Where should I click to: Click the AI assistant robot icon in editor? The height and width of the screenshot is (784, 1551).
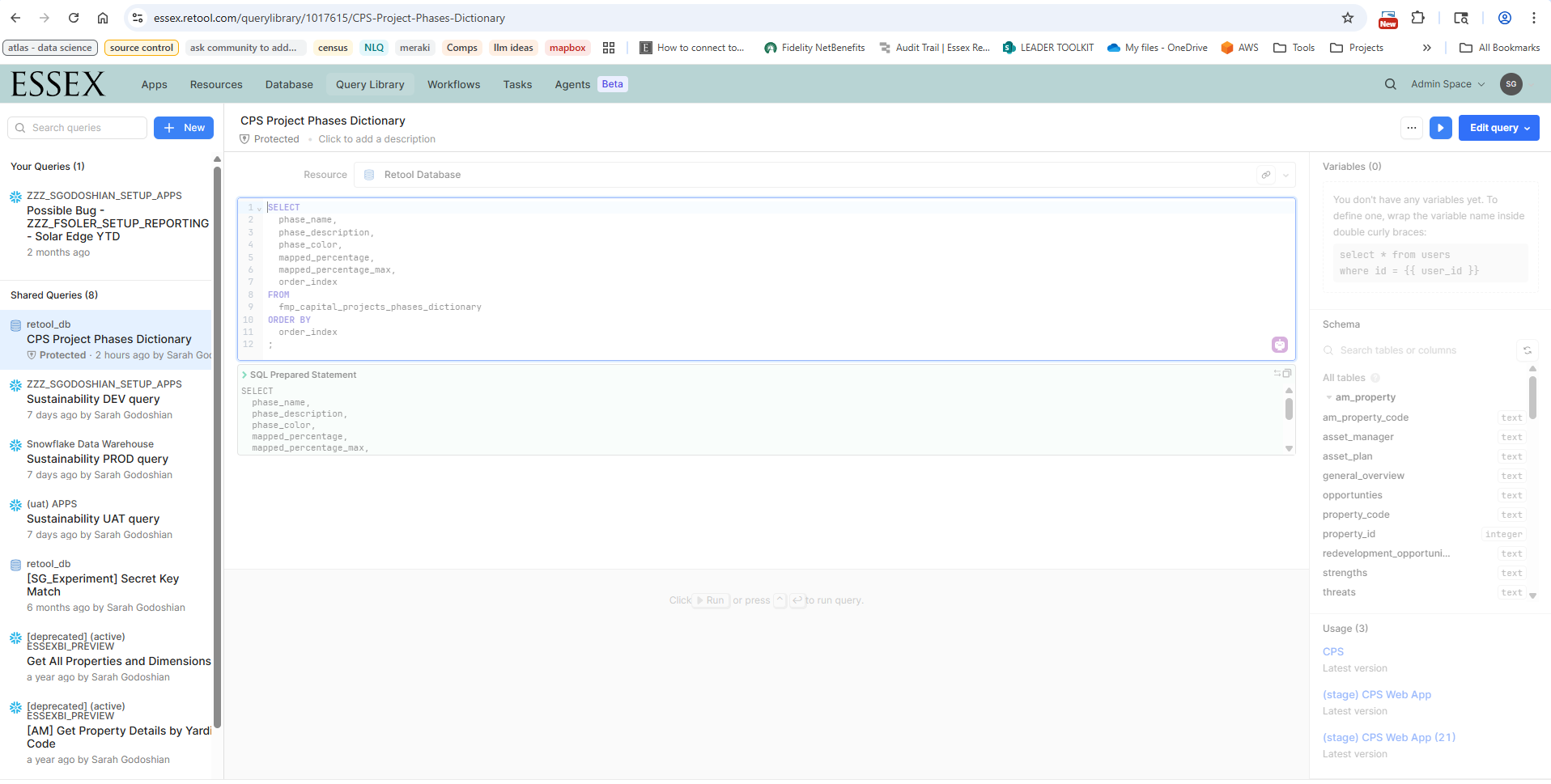1279,345
